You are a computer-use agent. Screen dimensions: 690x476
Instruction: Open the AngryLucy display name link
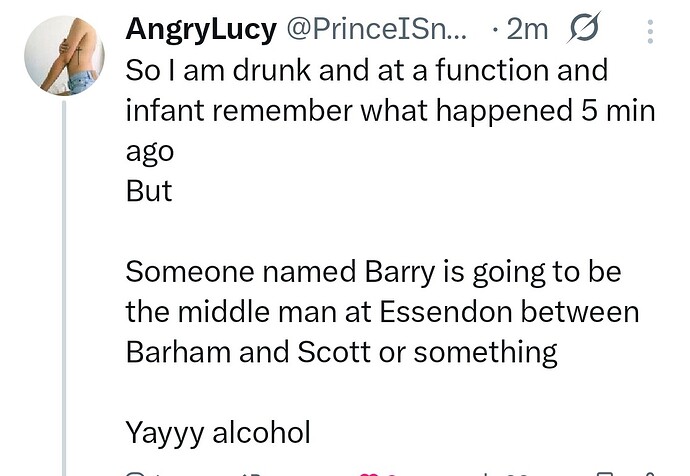[200, 30]
